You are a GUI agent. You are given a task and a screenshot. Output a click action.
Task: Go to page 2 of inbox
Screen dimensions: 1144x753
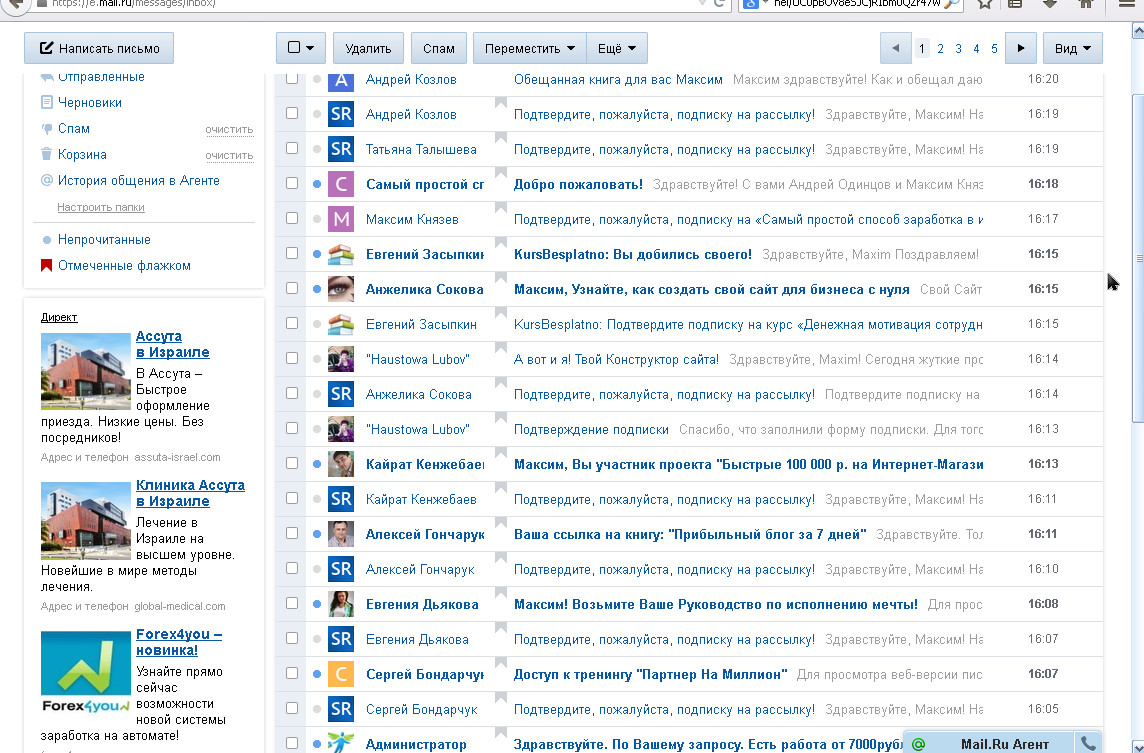point(940,49)
